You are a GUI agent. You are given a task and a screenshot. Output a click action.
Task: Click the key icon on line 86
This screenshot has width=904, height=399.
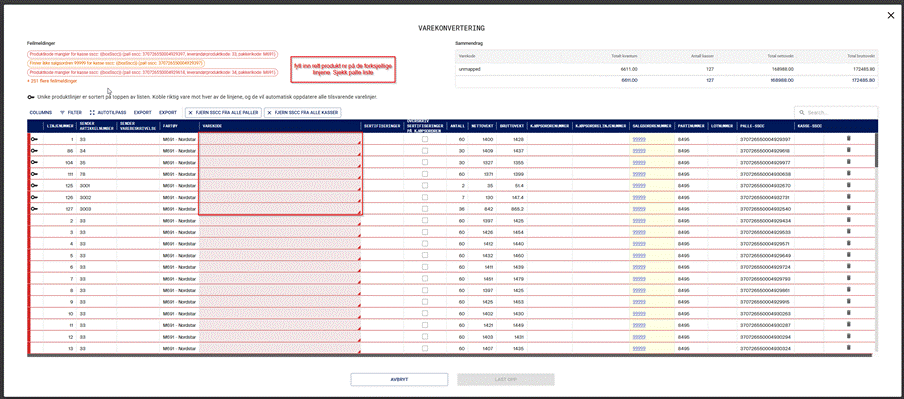(35, 150)
